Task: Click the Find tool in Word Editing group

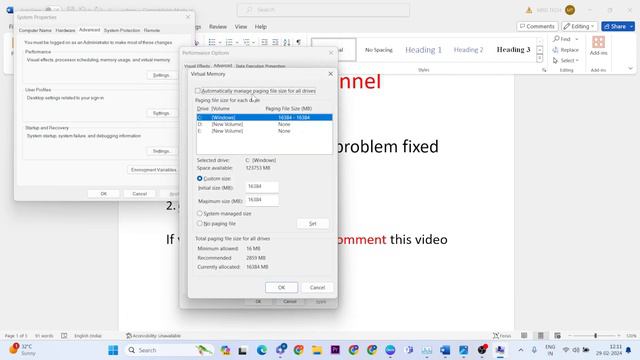Action: coord(562,39)
